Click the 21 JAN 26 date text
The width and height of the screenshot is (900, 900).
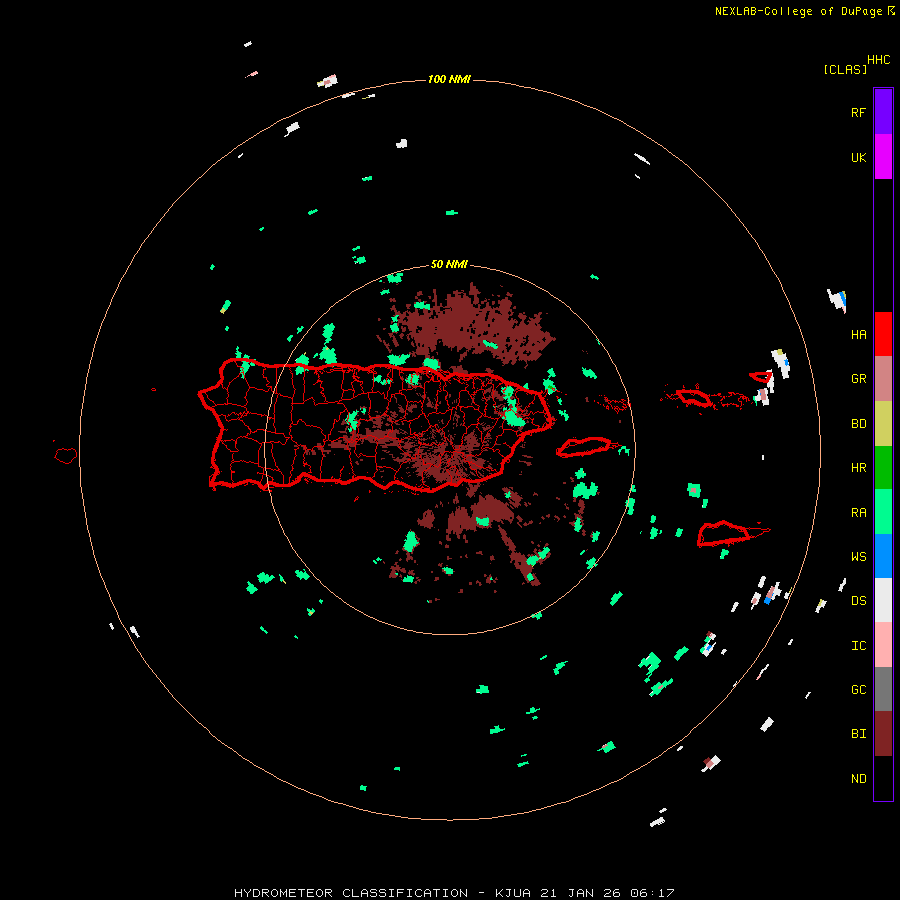coord(579,893)
